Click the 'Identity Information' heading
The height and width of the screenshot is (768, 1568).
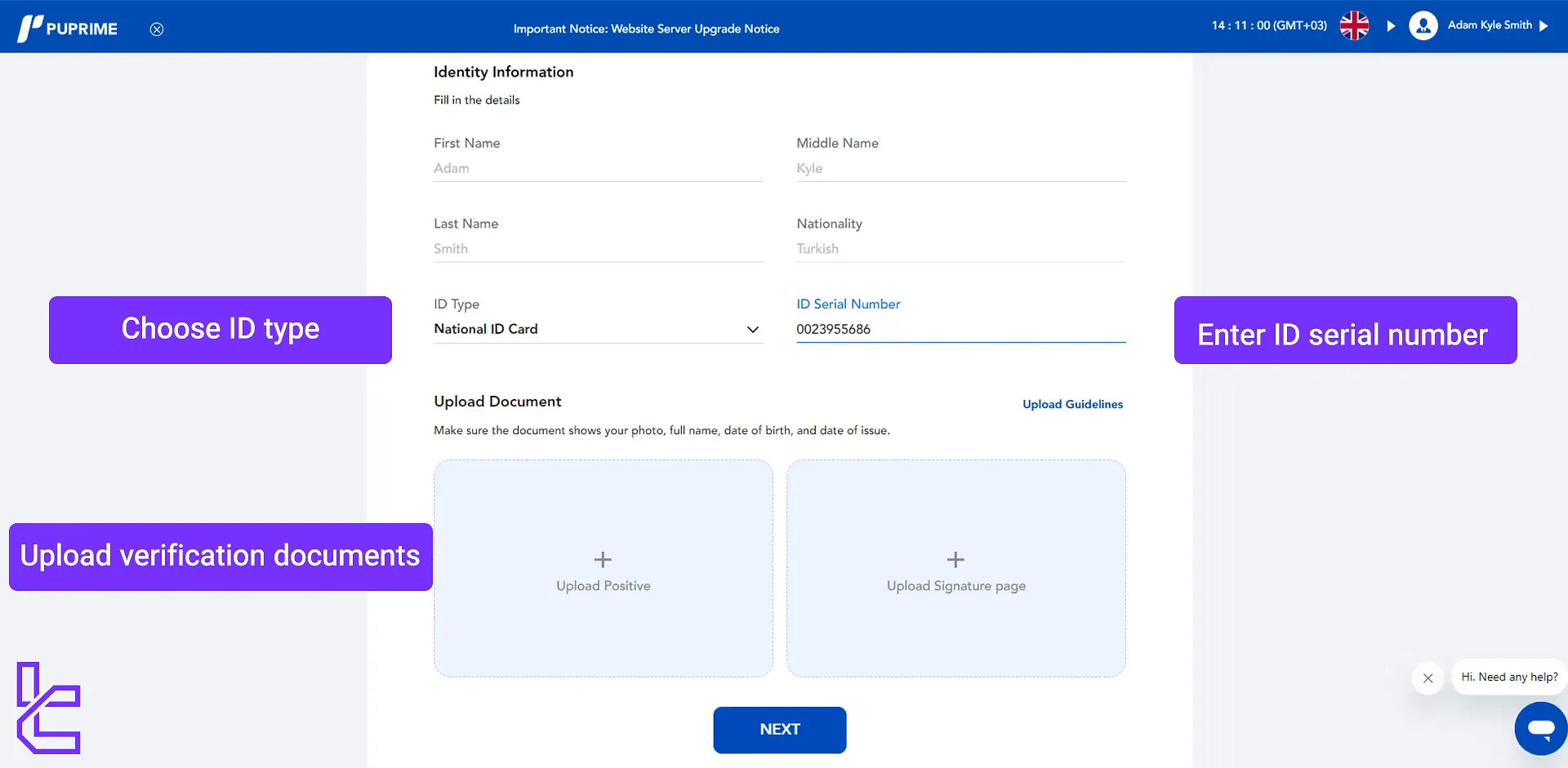point(503,72)
